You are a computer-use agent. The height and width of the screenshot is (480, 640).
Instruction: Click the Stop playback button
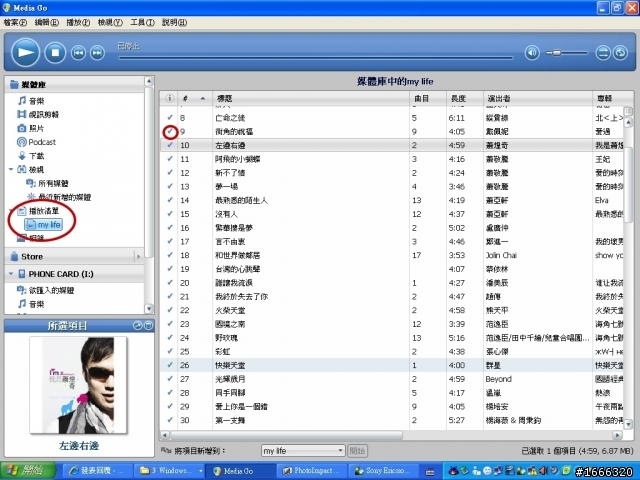pos(55,53)
